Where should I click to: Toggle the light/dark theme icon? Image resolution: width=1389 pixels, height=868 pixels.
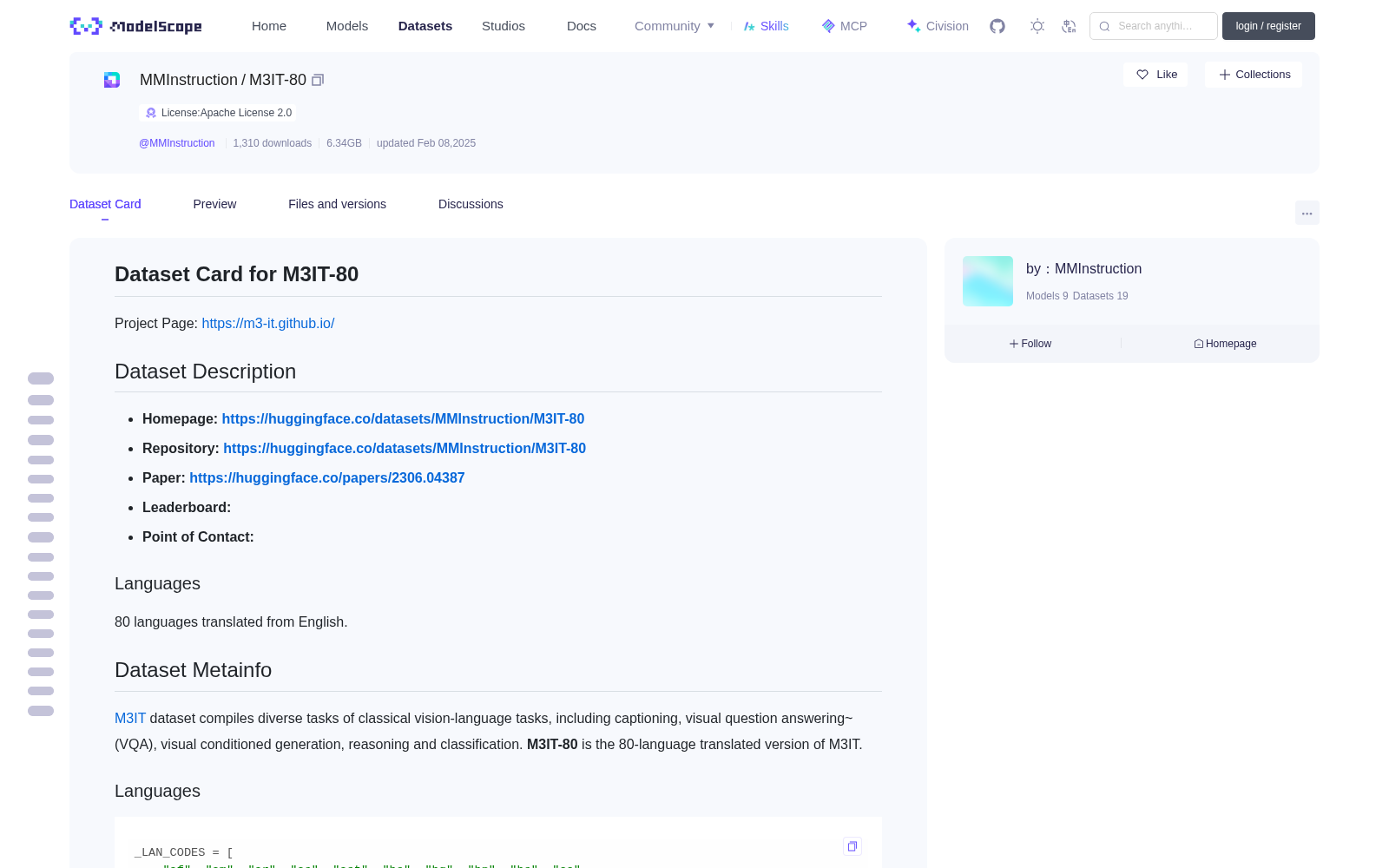click(x=1037, y=26)
